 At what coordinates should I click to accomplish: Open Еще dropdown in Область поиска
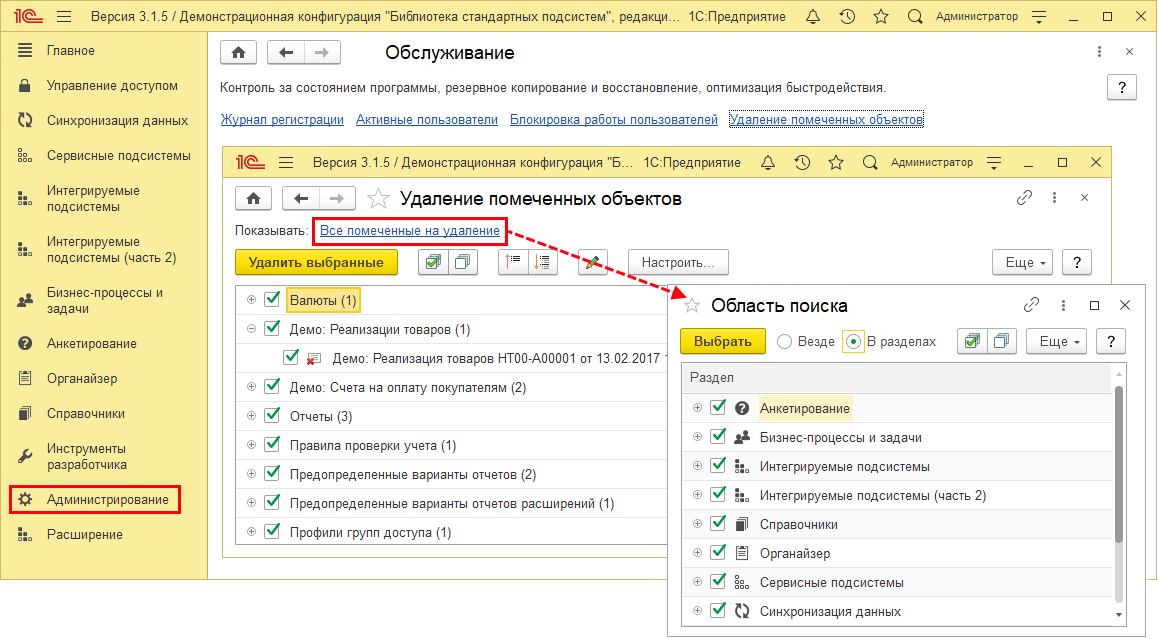coord(1056,341)
